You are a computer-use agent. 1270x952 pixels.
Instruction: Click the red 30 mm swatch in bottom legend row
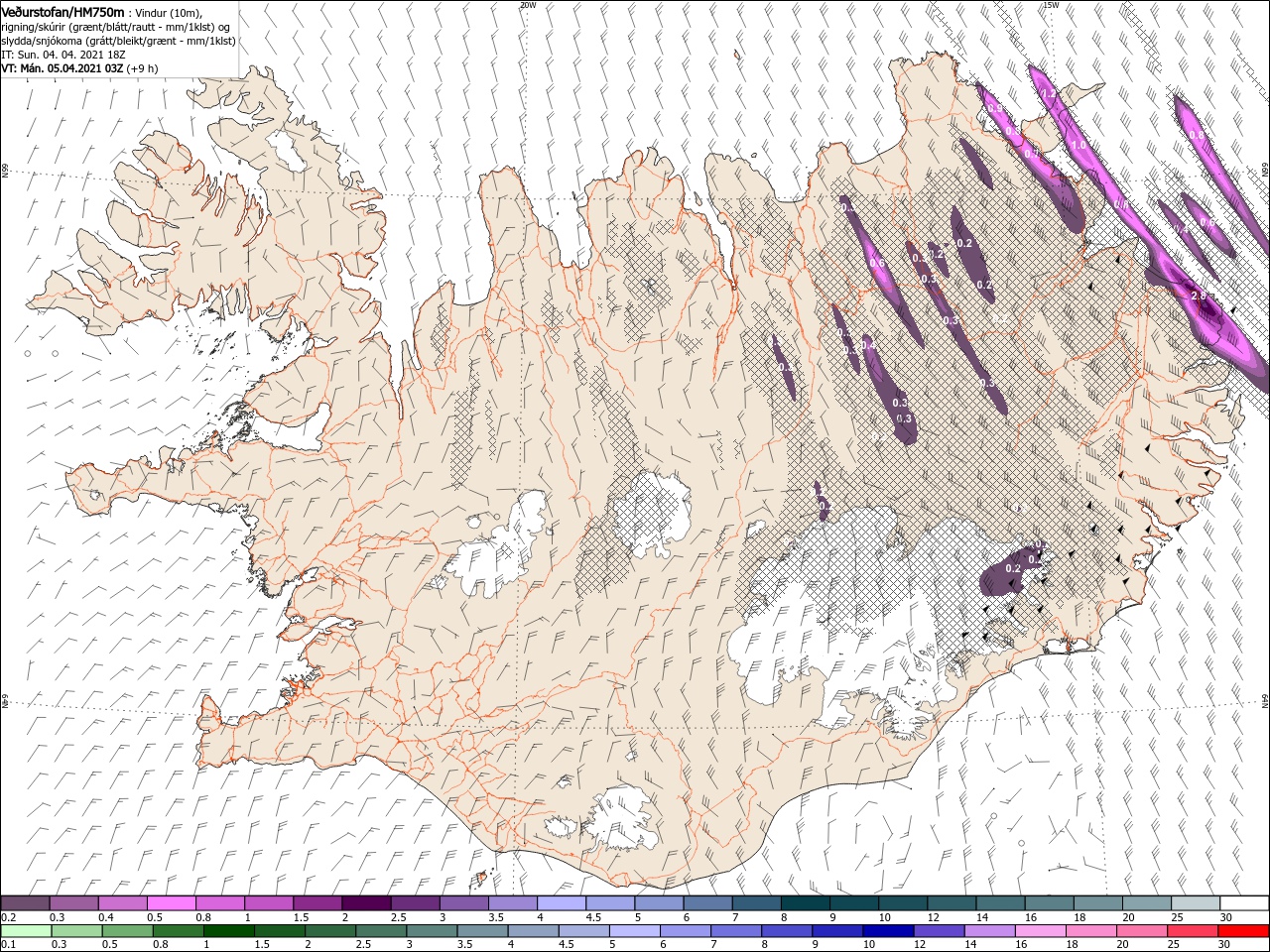(x=1244, y=932)
